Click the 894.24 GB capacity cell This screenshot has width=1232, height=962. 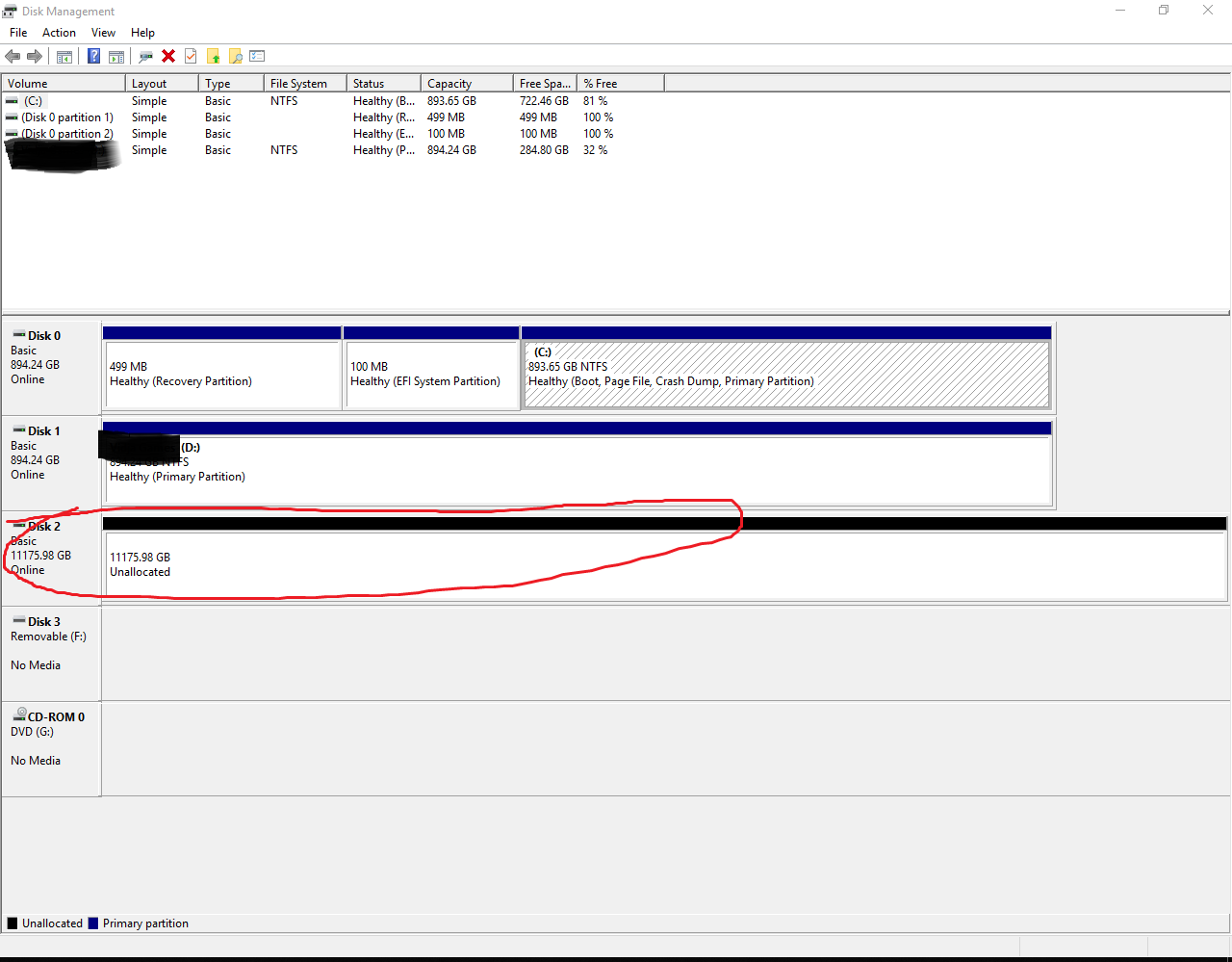(451, 150)
